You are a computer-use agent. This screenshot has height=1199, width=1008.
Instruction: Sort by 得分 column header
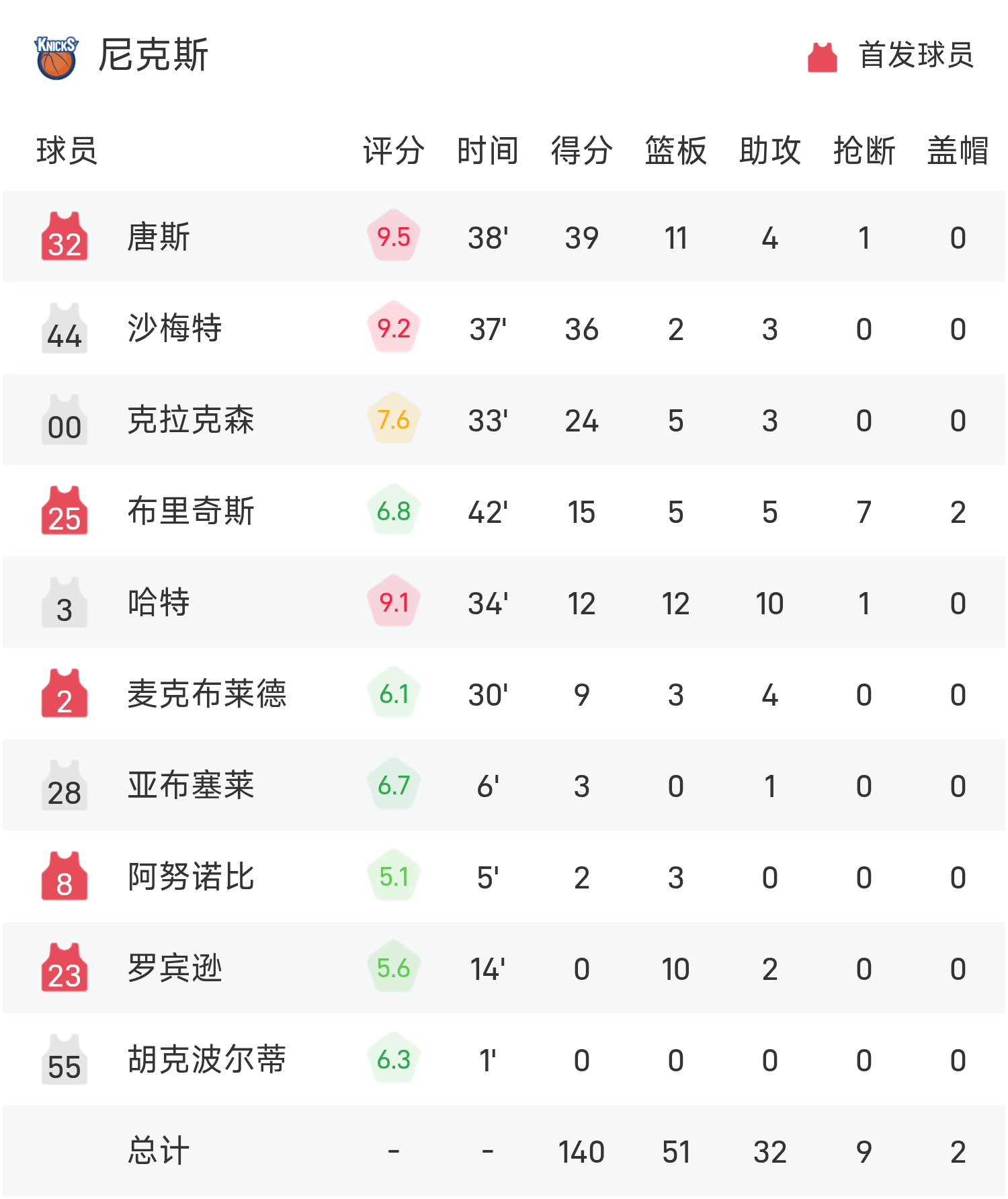click(581, 151)
